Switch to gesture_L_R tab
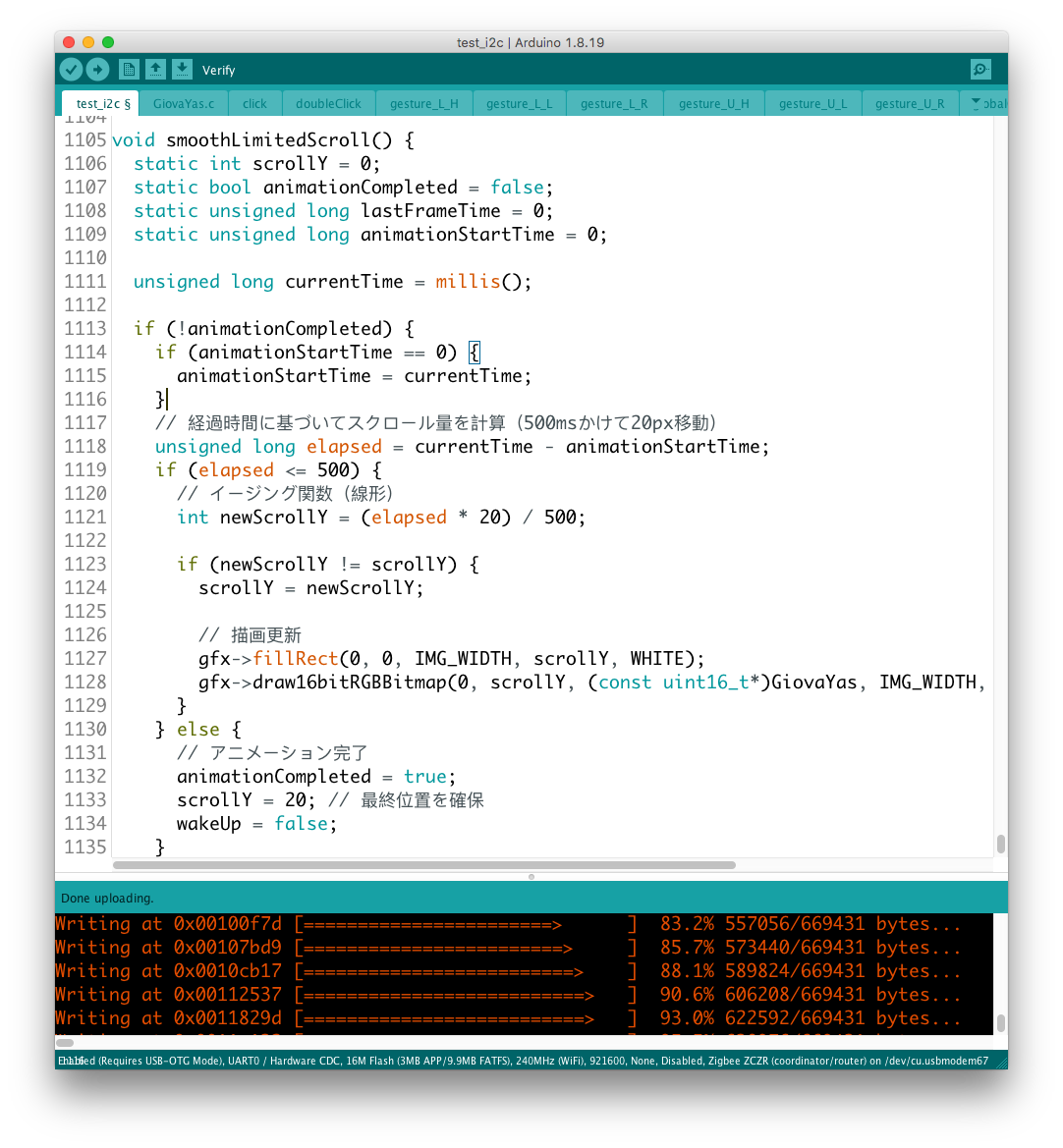The height and width of the screenshot is (1148, 1063). click(613, 103)
